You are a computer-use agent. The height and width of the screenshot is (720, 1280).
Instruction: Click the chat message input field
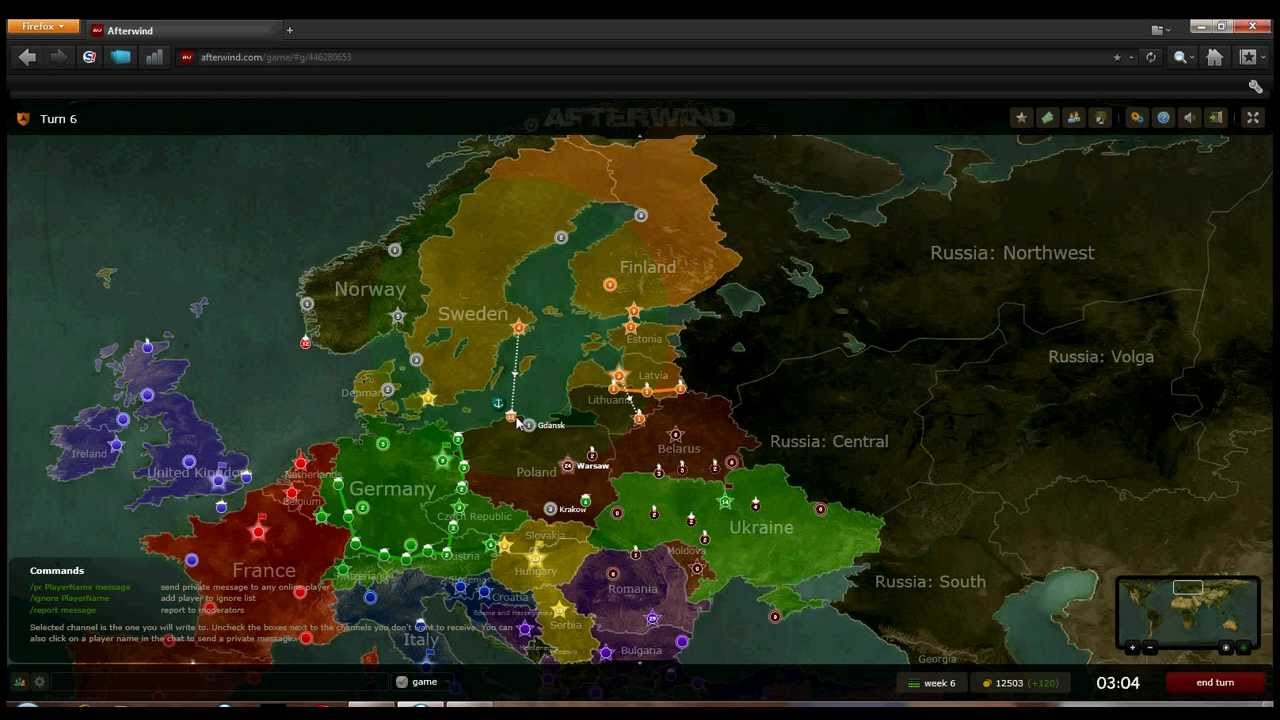tap(220, 682)
